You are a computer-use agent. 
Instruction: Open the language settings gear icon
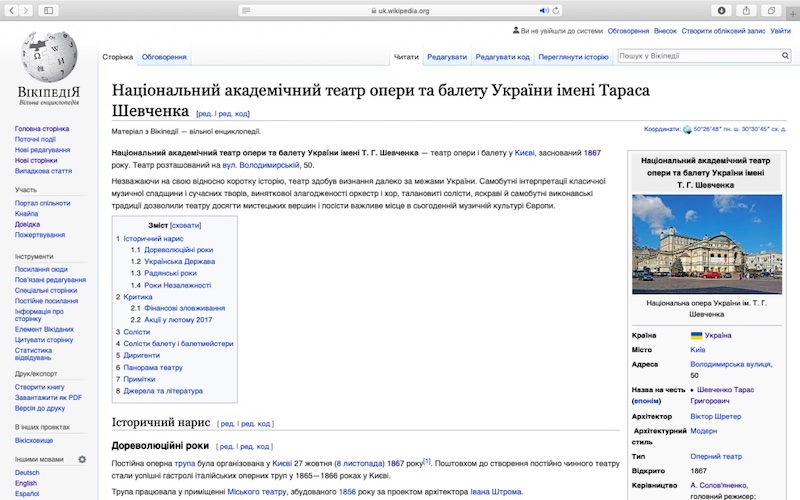[x=82, y=459]
